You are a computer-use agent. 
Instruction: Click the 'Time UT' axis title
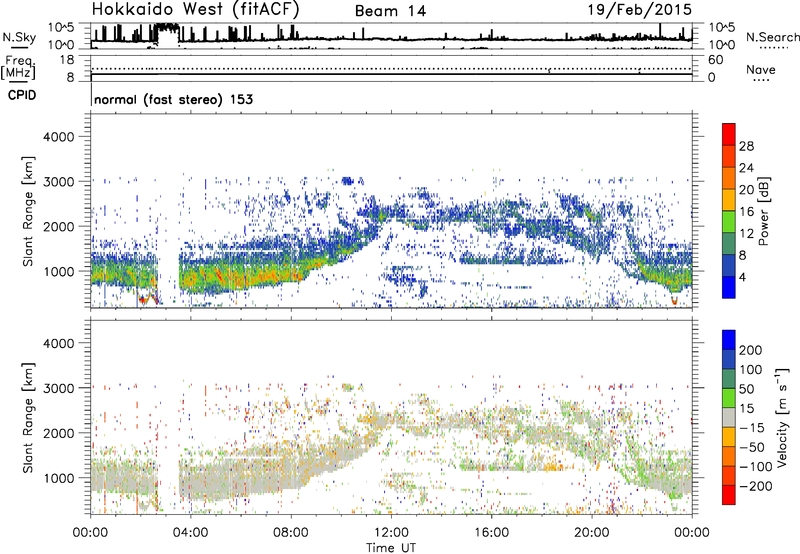(x=391, y=547)
